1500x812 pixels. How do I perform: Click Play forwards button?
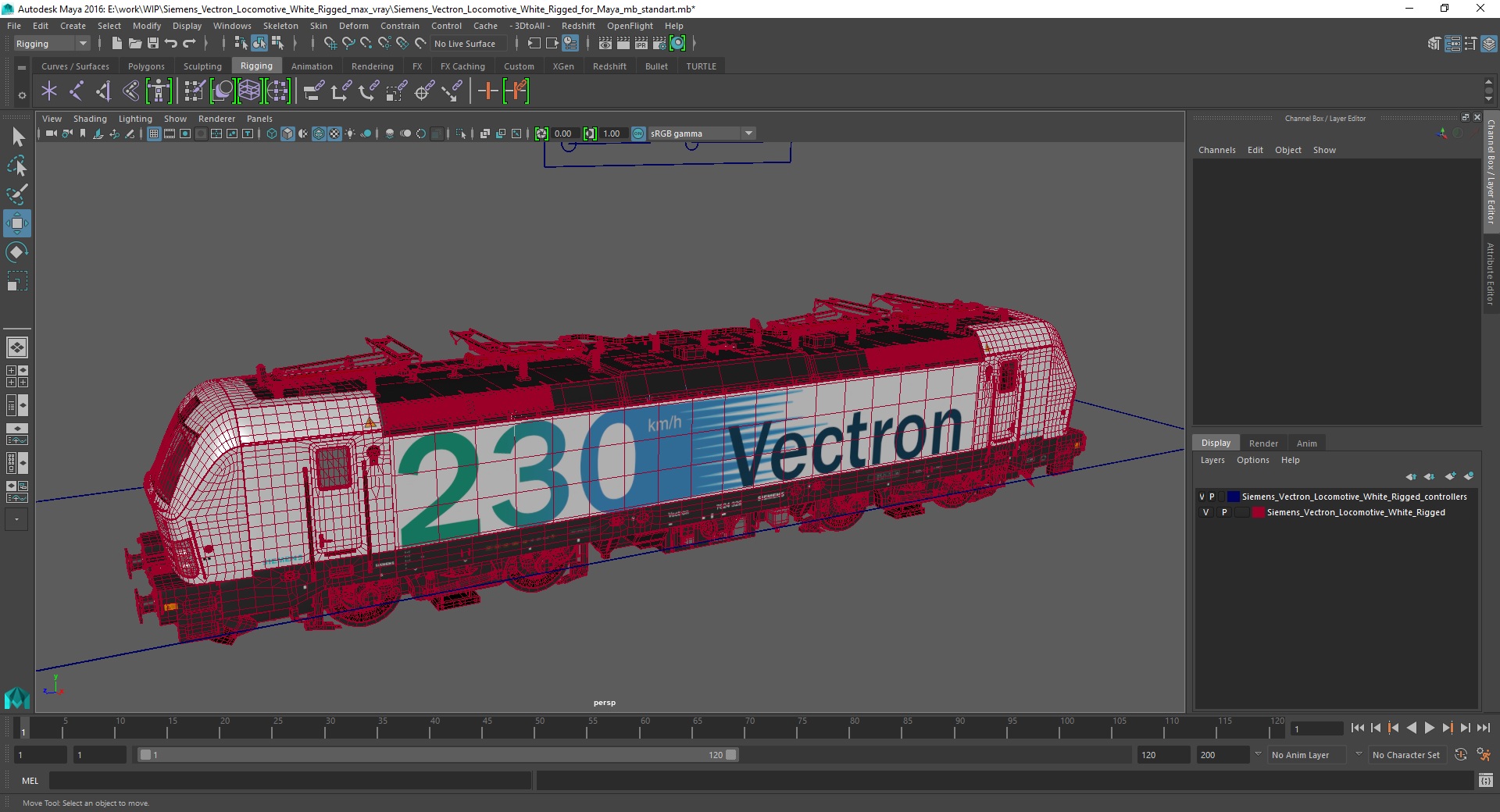pos(1430,728)
